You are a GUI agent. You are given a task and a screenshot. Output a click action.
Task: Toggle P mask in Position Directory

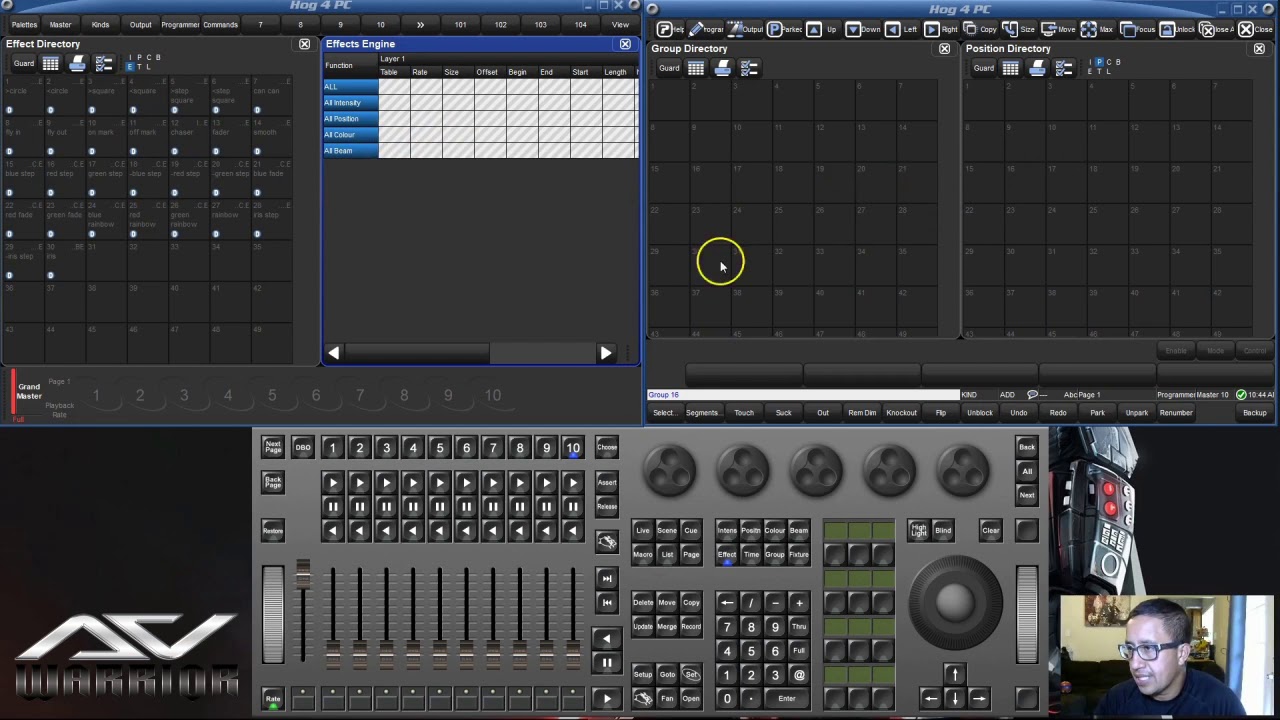click(1101, 62)
